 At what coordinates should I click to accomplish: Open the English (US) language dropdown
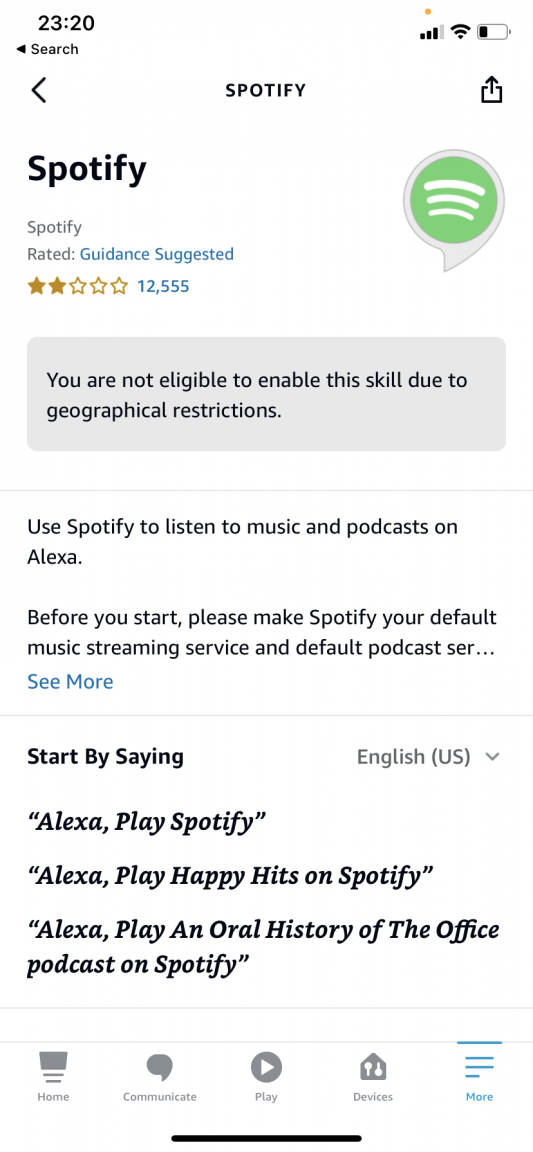(x=428, y=757)
